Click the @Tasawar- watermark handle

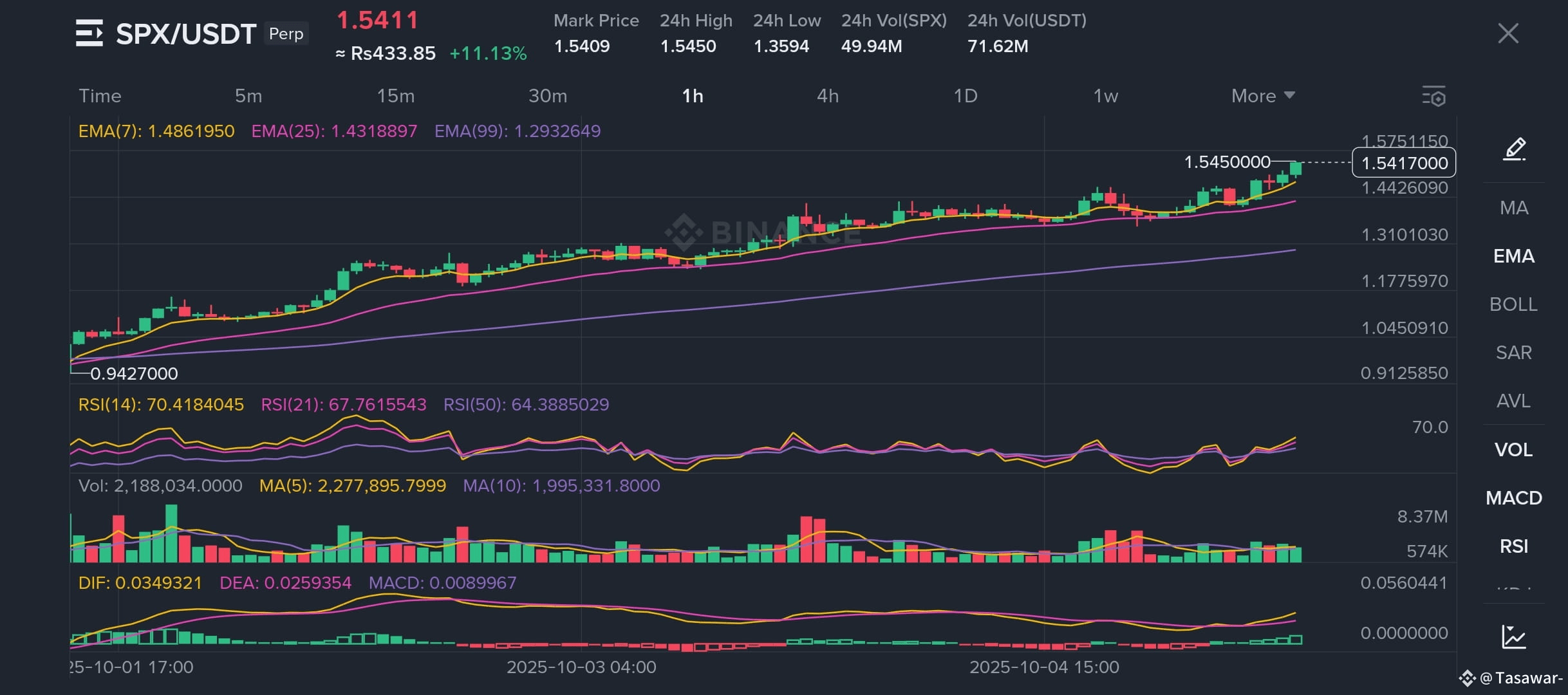click(1521, 678)
